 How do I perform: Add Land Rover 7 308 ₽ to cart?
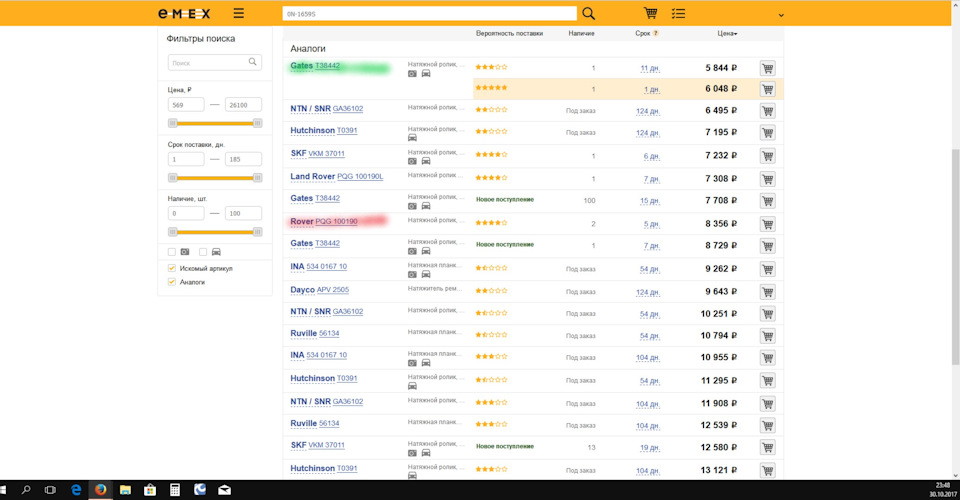[767, 179]
